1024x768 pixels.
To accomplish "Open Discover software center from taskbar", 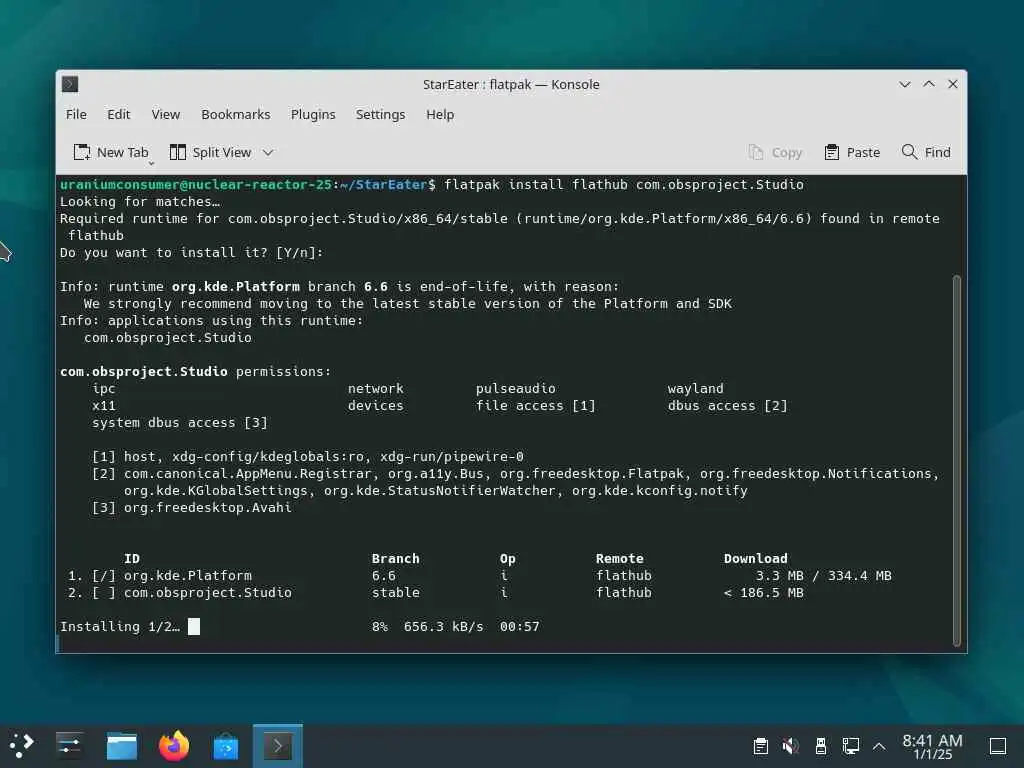I will tap(226, 745).
